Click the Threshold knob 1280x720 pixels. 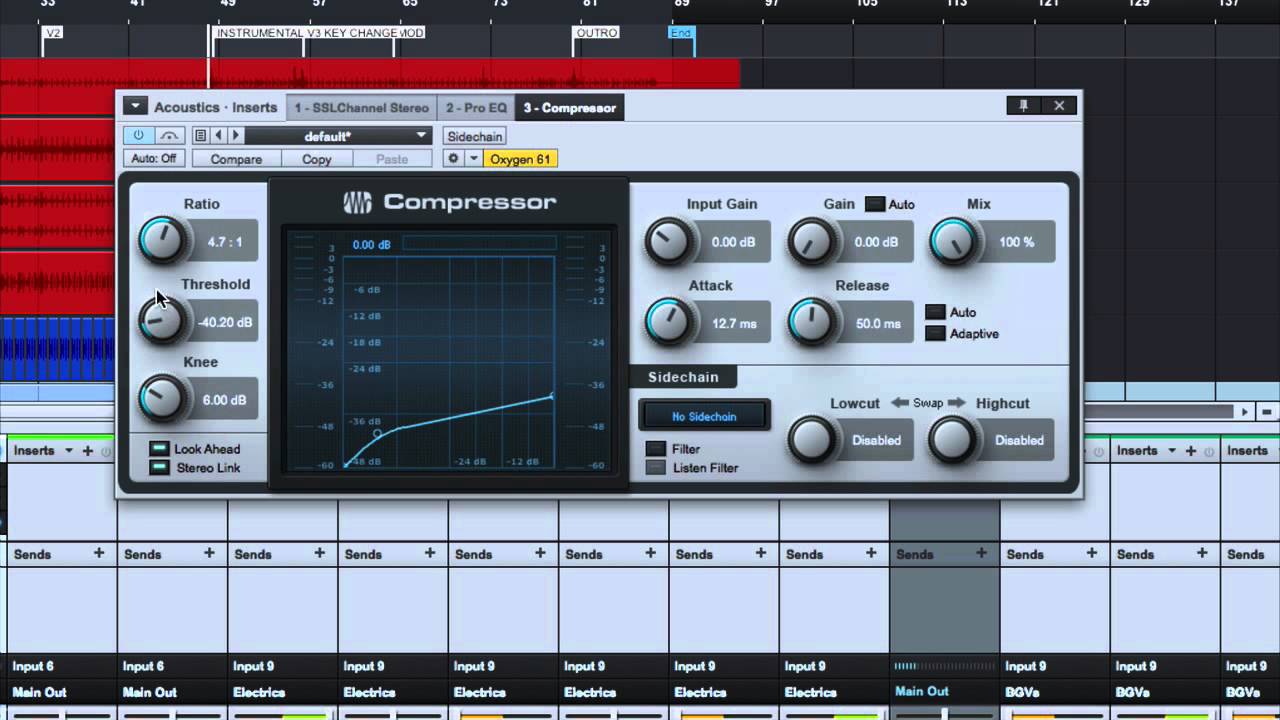161,320
